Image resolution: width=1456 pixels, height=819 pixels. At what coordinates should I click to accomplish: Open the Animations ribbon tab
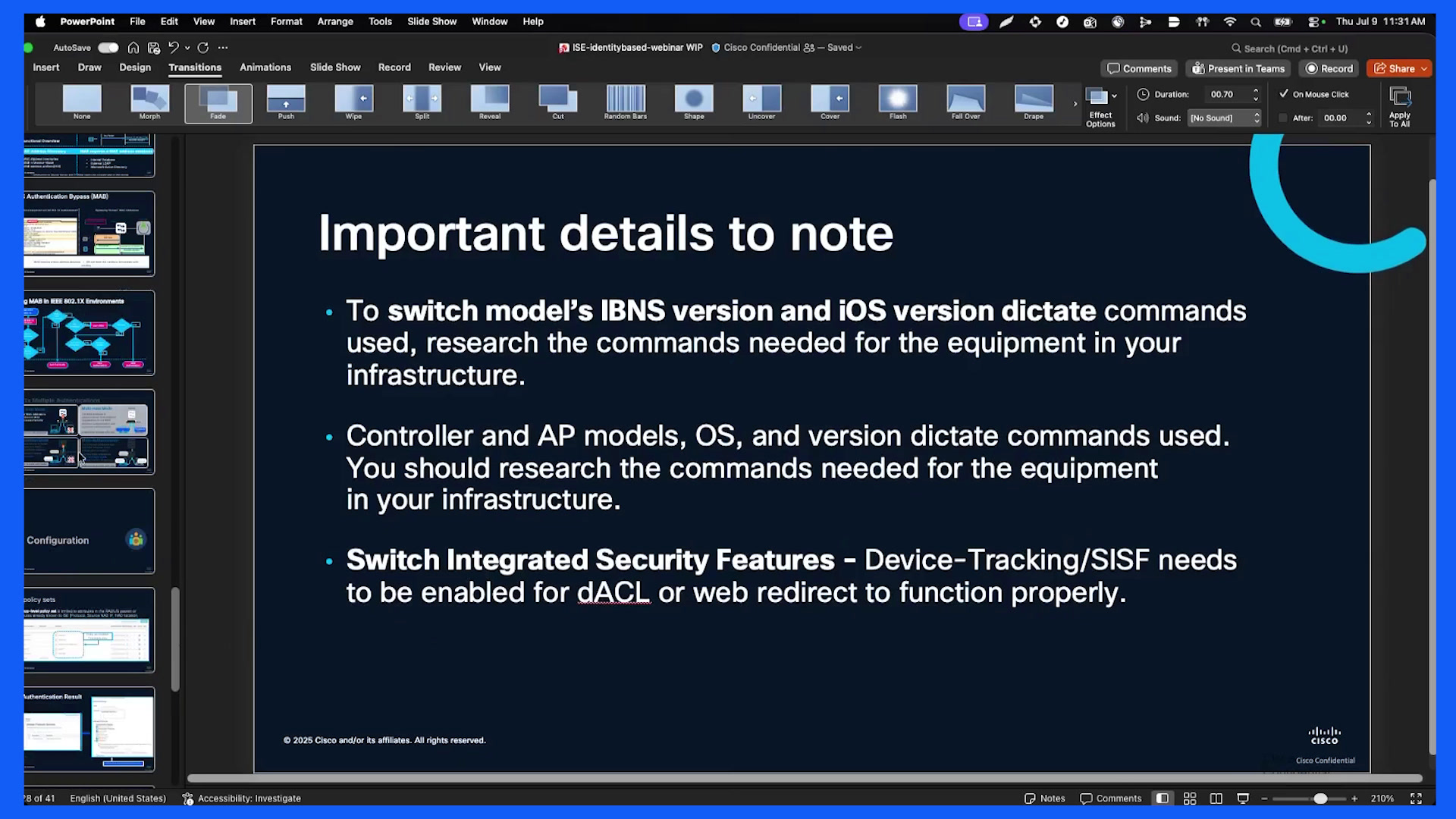[x=265, y=67]
